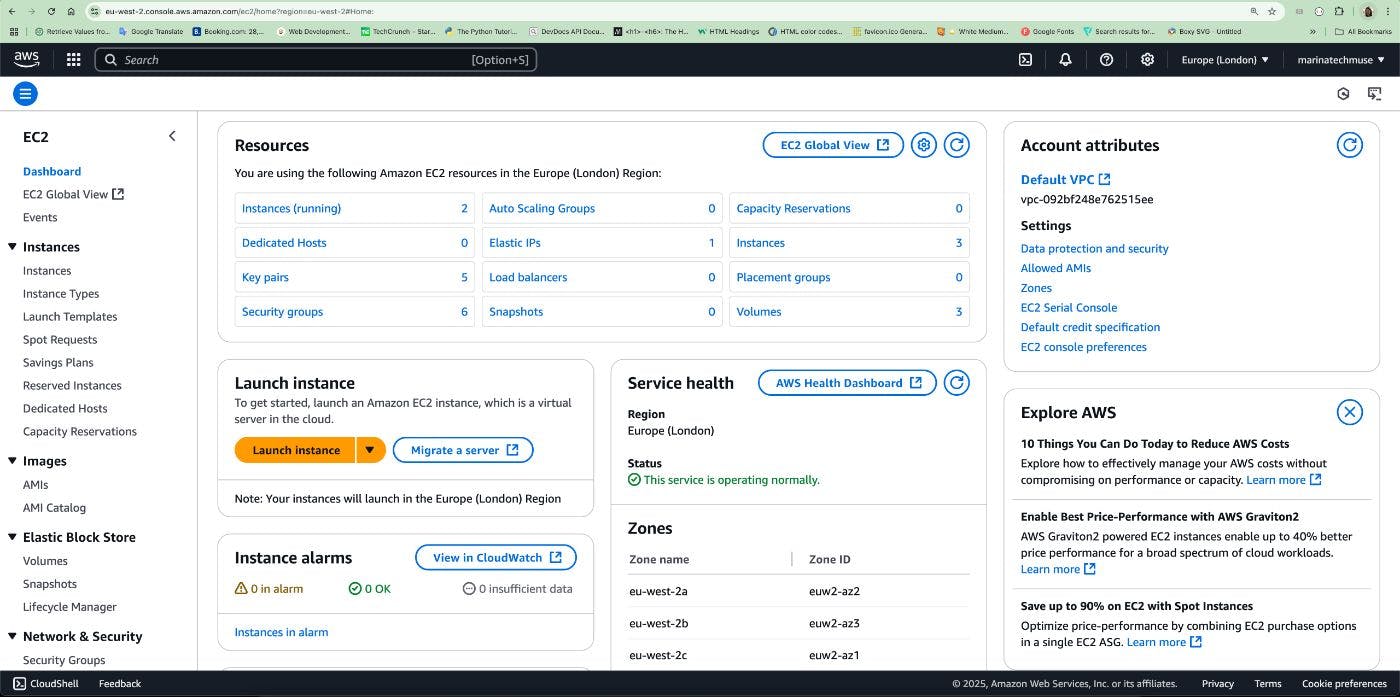Refresh the Resources panel
The height and width of the screenshot is (697, 1400).
click(957, 144)
